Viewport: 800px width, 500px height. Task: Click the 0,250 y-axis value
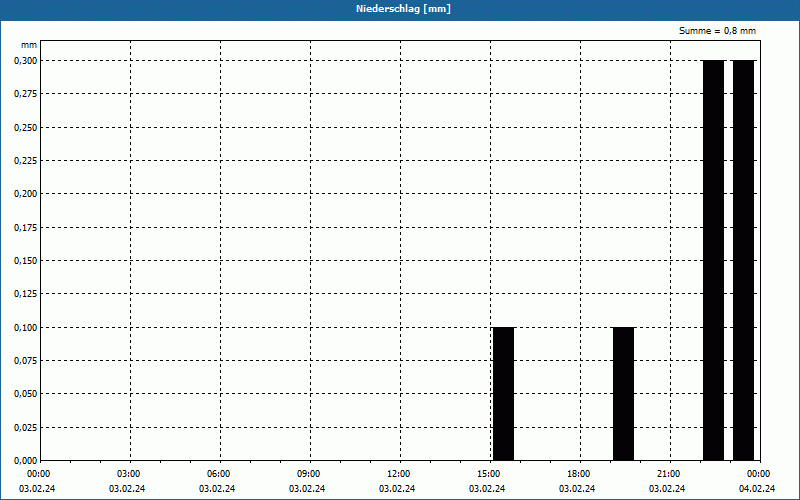pyautogui.click(x=26, y=128)
